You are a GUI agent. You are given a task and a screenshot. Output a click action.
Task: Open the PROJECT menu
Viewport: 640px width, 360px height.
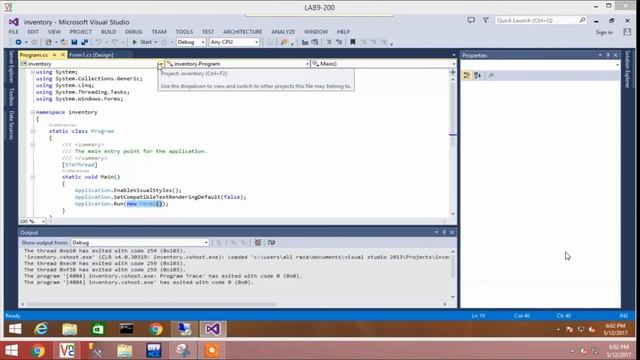coord(80,31)
